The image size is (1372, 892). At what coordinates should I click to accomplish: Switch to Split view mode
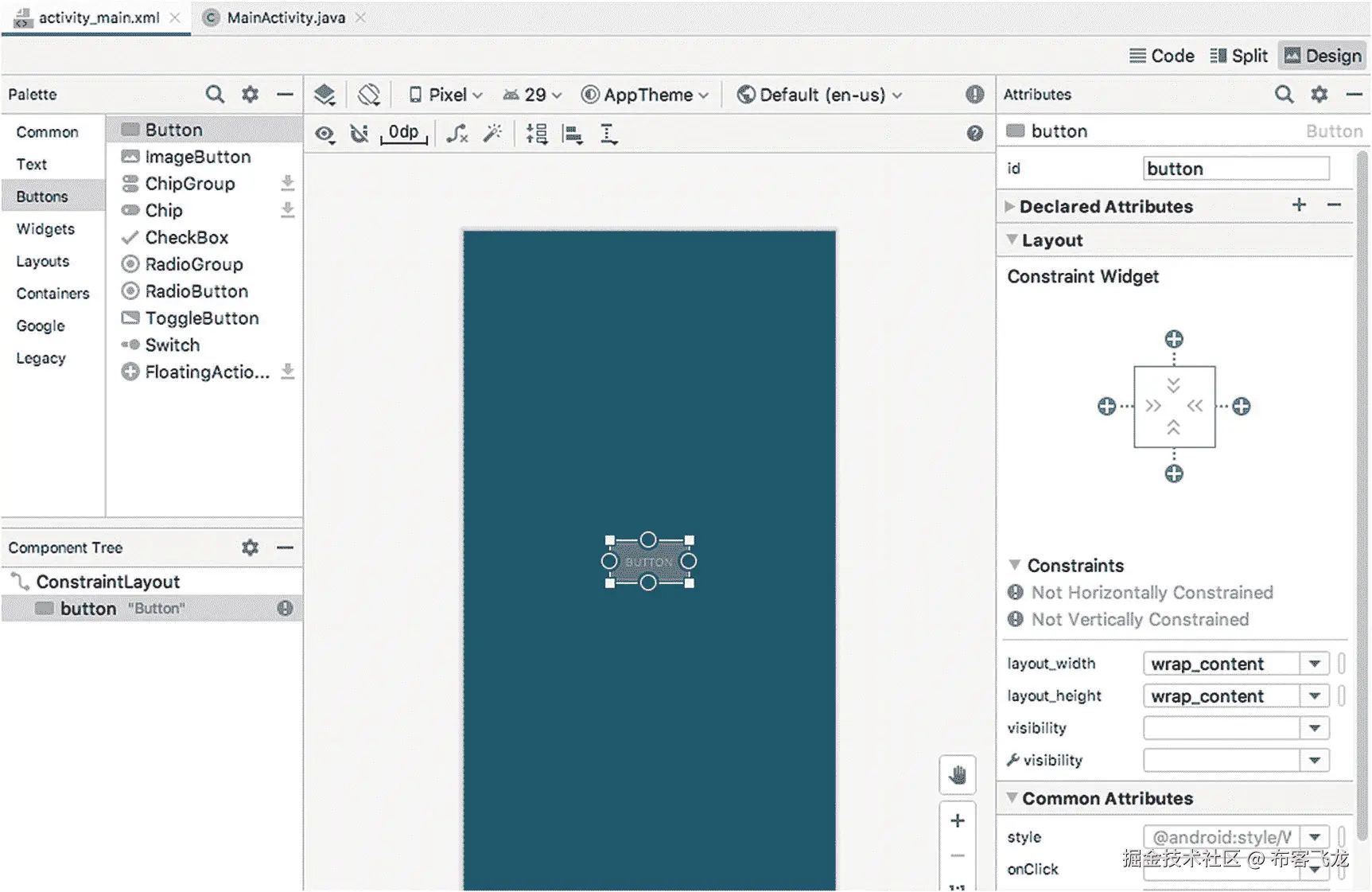(1238, 56)
